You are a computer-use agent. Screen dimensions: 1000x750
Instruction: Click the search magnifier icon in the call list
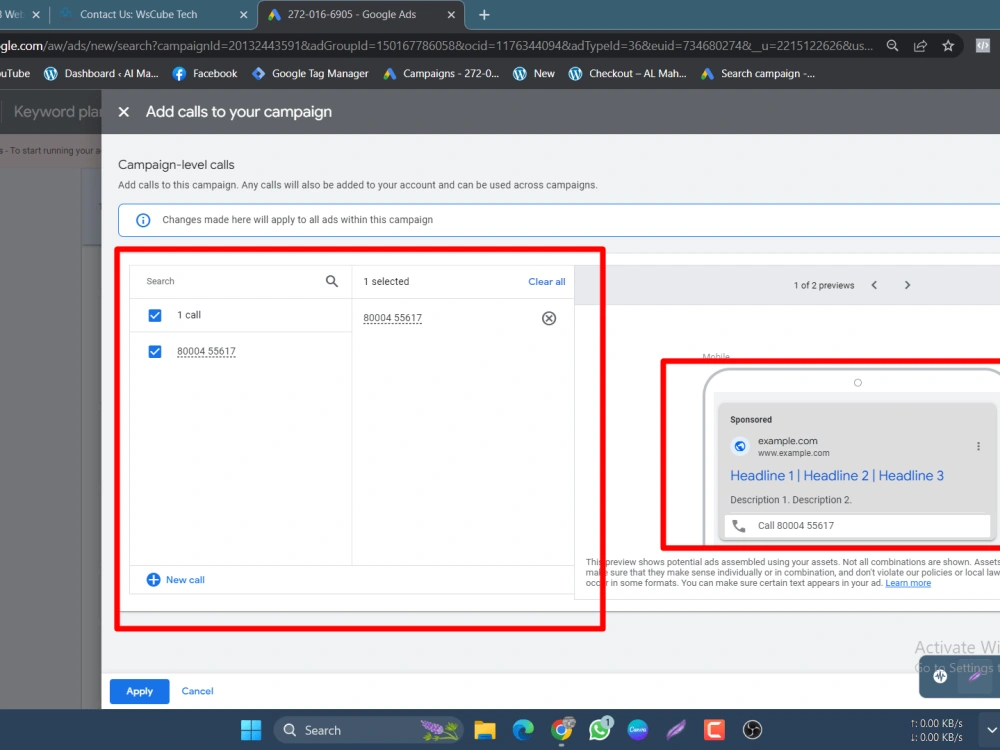(331, 281)
